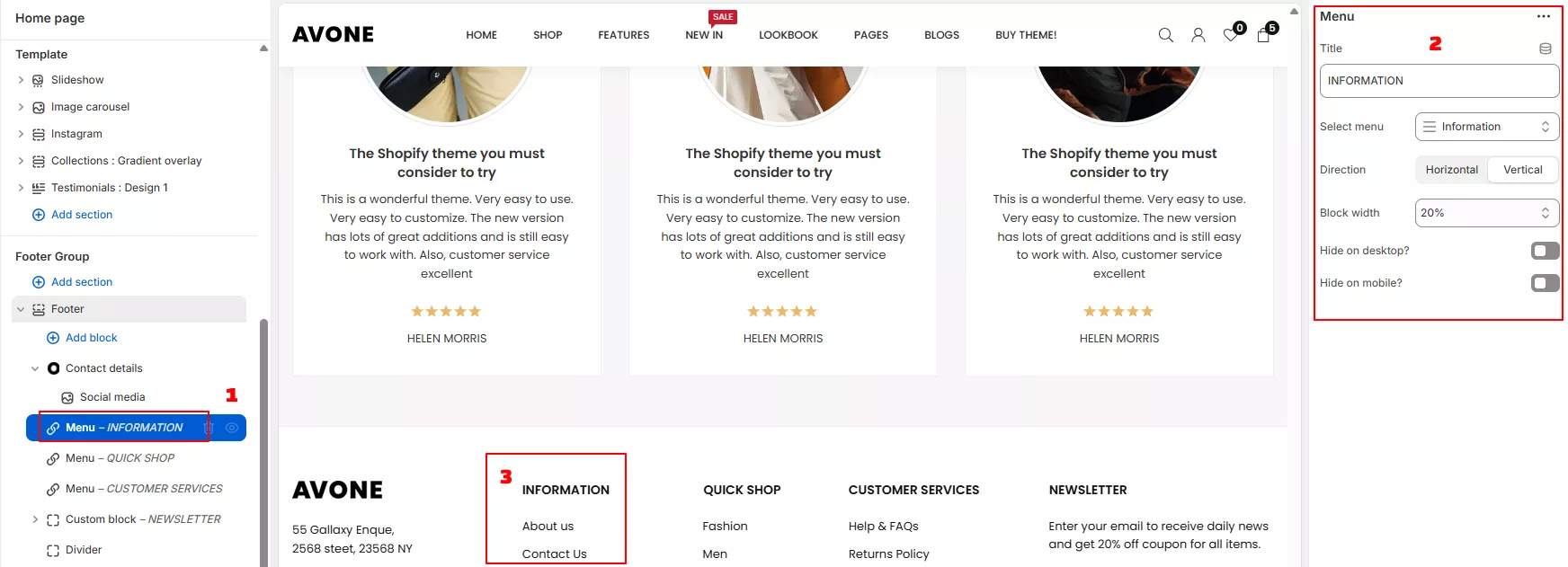Click the dynamic source icon beside Title
1568x567 pixels.
click(1545, 49)
